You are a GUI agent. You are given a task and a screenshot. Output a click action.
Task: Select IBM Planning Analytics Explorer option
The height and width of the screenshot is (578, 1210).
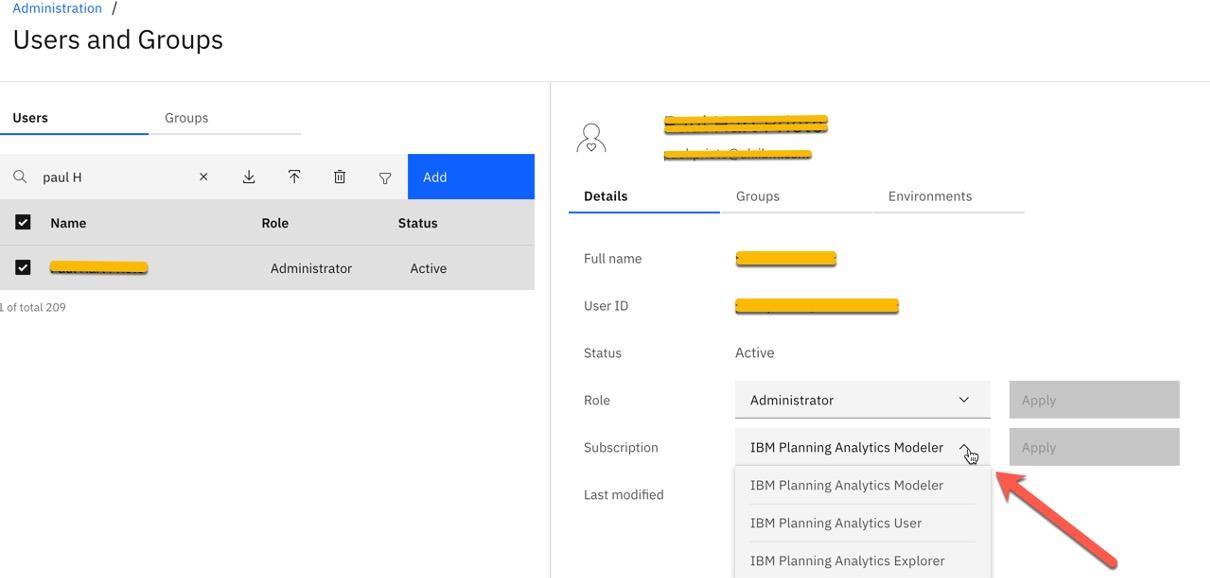click(862, 561)
